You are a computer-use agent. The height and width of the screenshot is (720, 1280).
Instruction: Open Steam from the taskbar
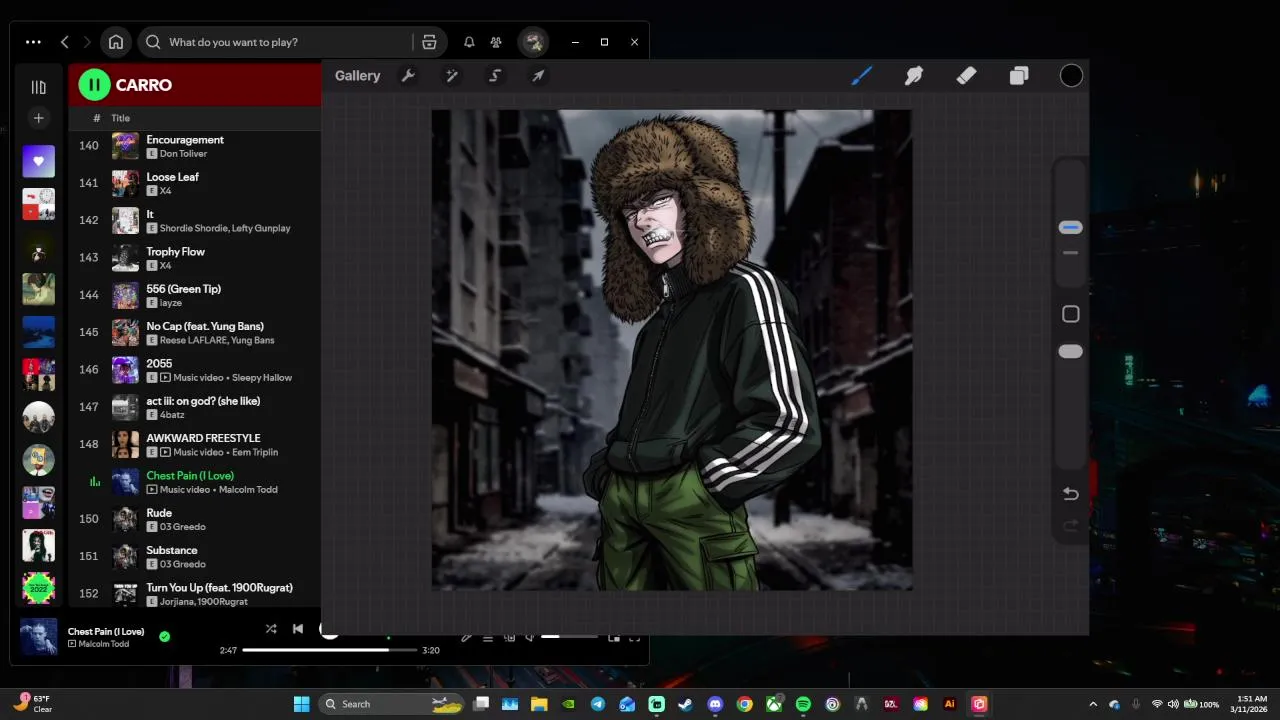[685, 704]
